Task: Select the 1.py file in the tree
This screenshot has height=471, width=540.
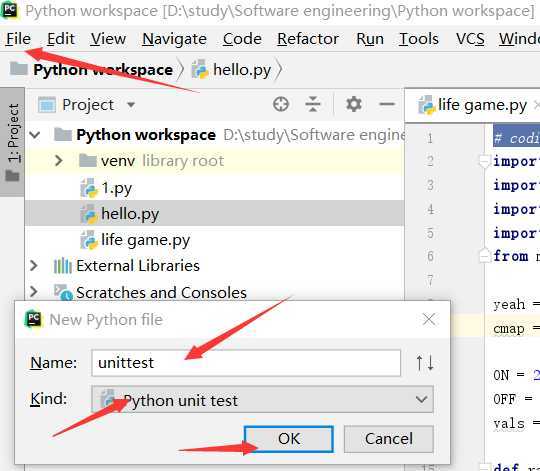Action: point(116,188)
